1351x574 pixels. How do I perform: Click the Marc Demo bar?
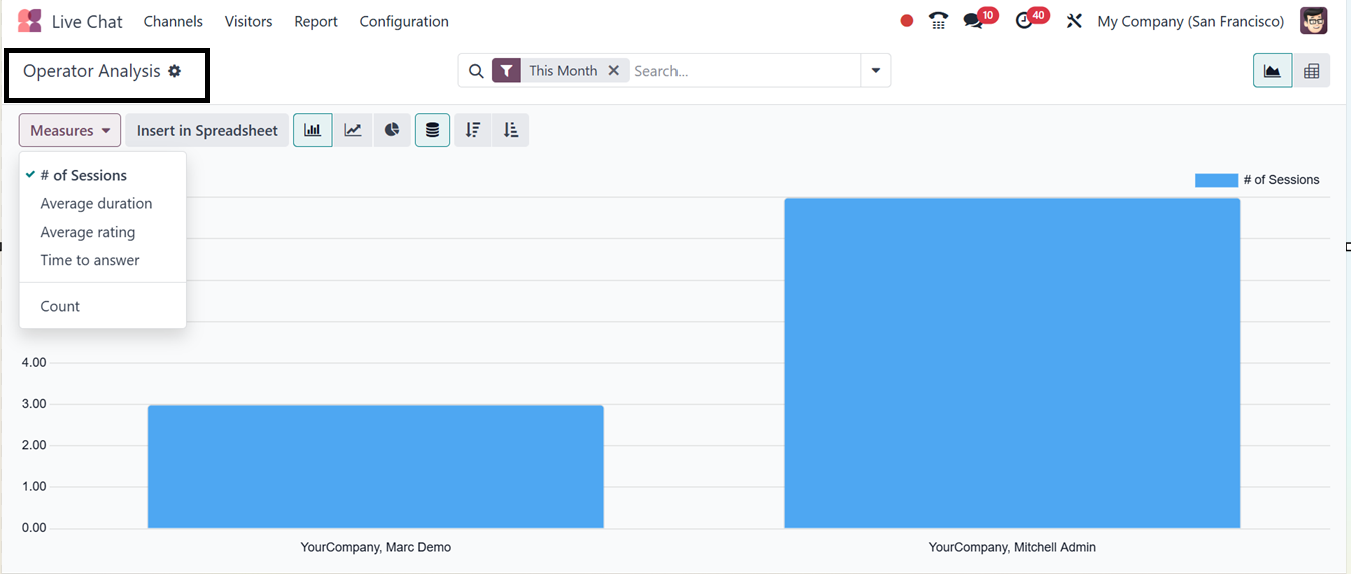pos(376,466)
